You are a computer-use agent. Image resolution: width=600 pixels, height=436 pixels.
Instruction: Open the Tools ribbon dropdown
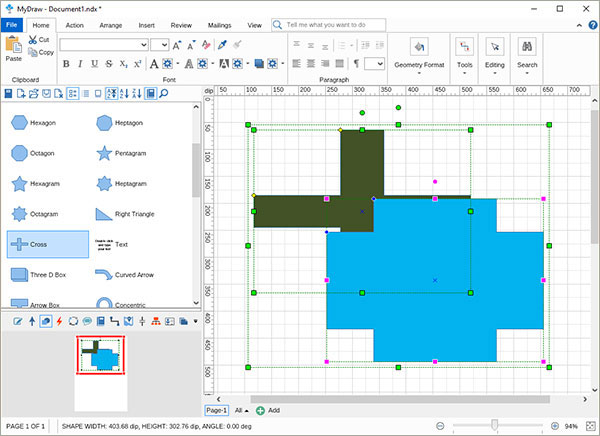464,74
